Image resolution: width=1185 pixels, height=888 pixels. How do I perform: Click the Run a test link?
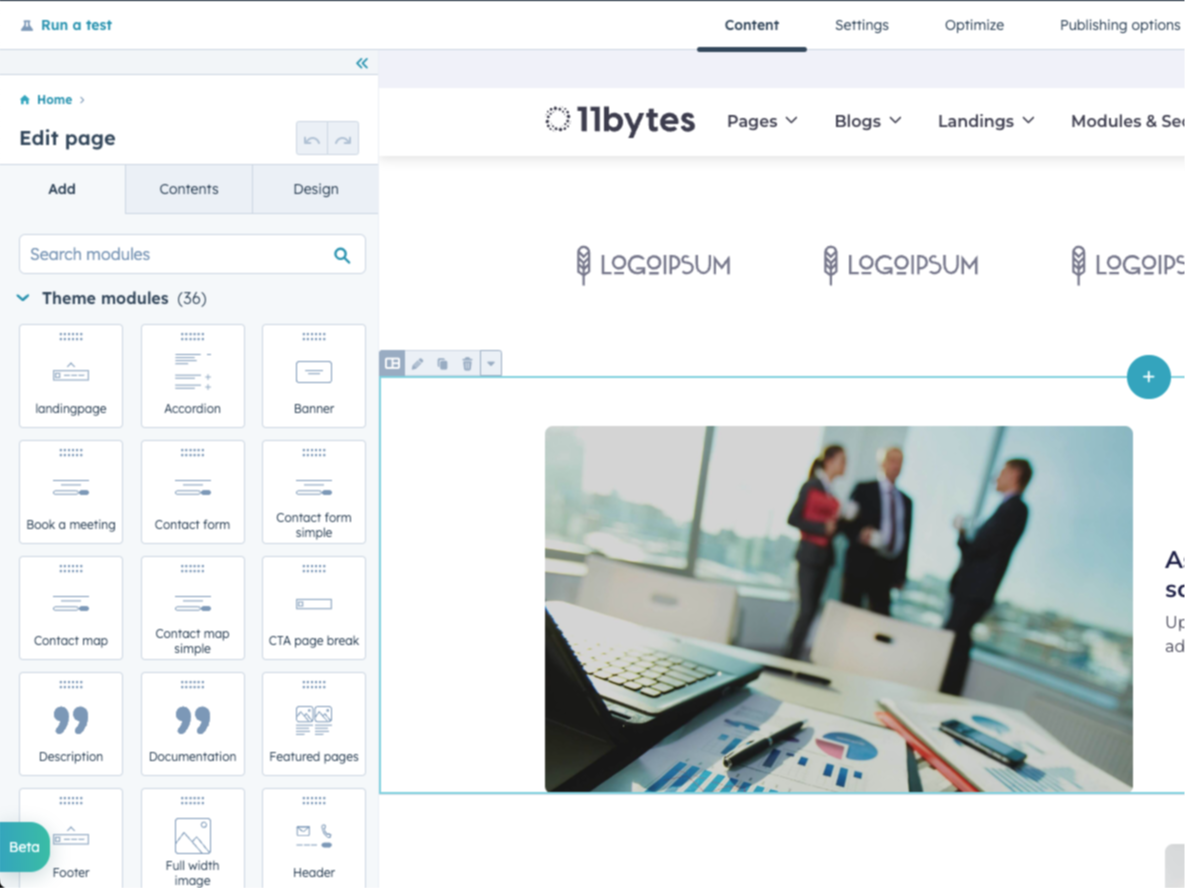coord(67,25)
